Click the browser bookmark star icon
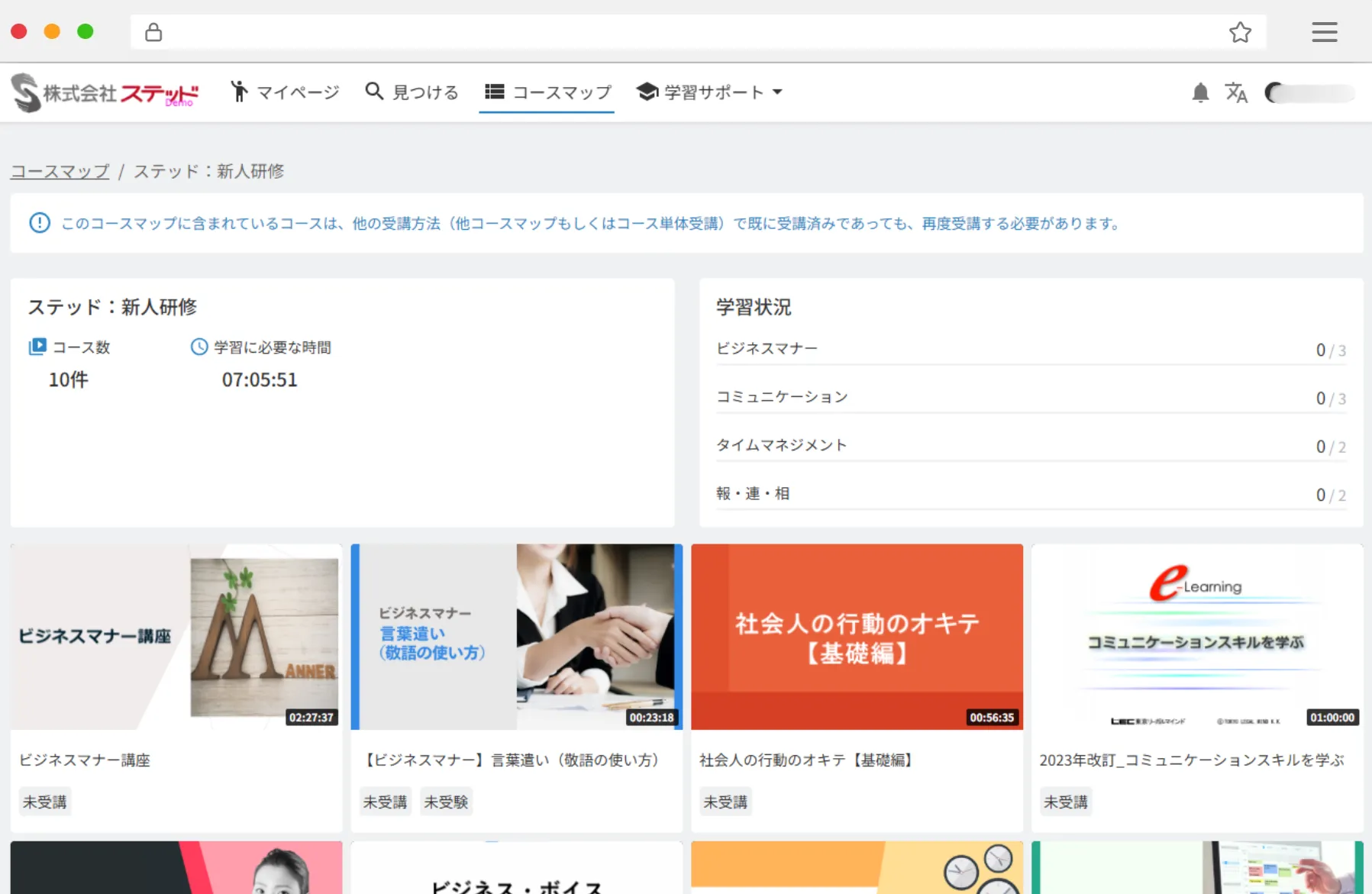The image size is (1372, 894). (1240, 32)
